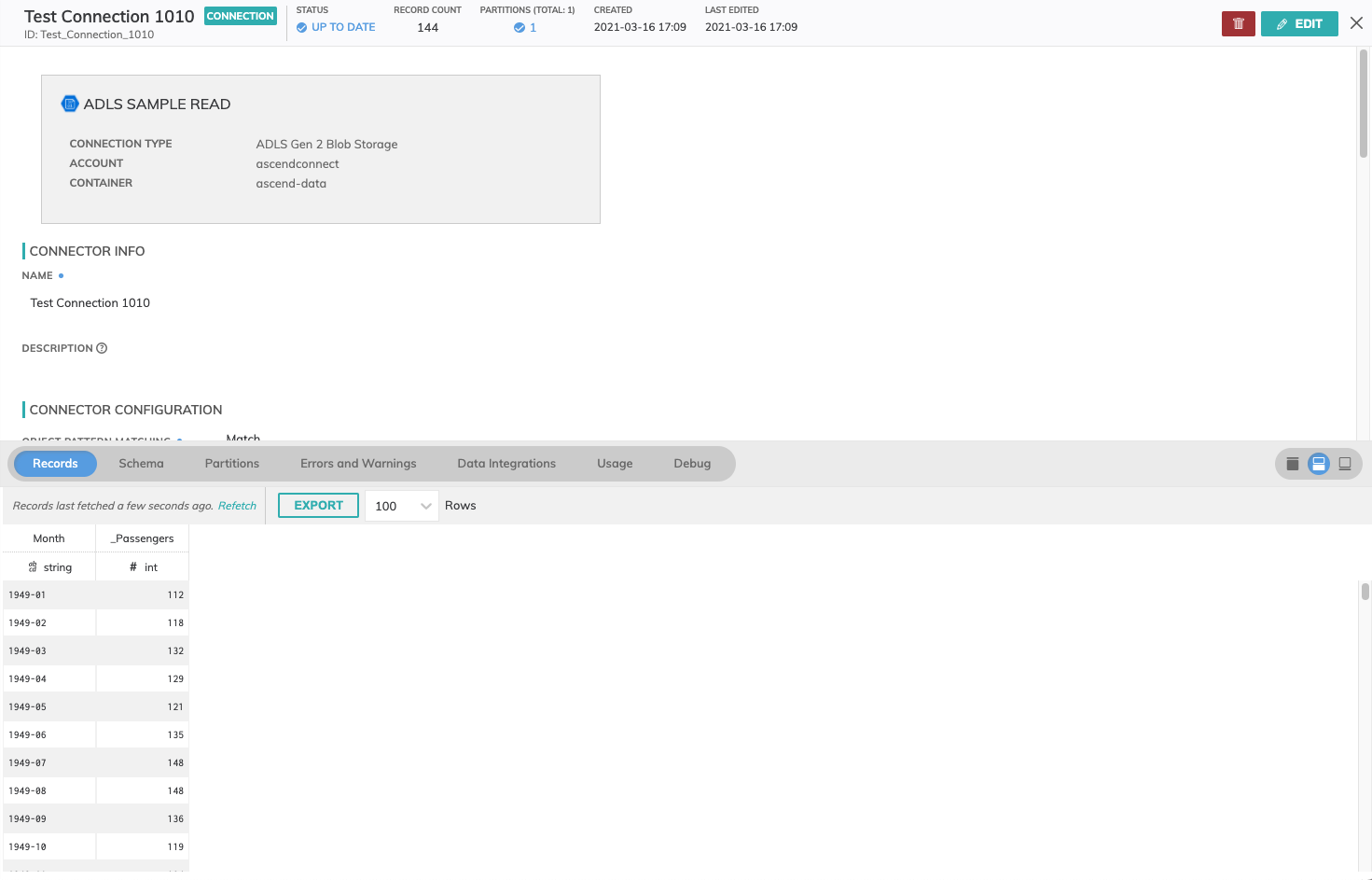This screenshot has width=1372, height=880.
Task: Select the 1949-10 month cell
Action: pyautogui.click(x=49, y=846)
